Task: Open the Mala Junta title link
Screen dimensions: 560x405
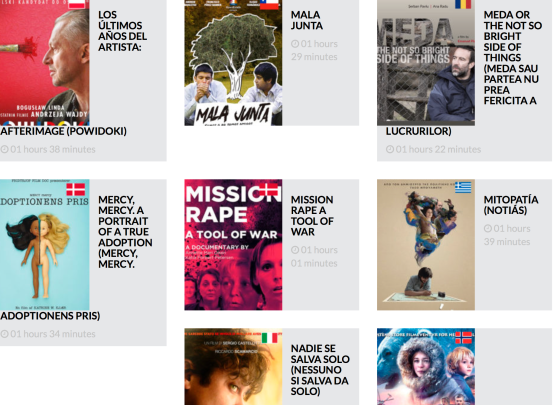Action: [x=307, y=20]
